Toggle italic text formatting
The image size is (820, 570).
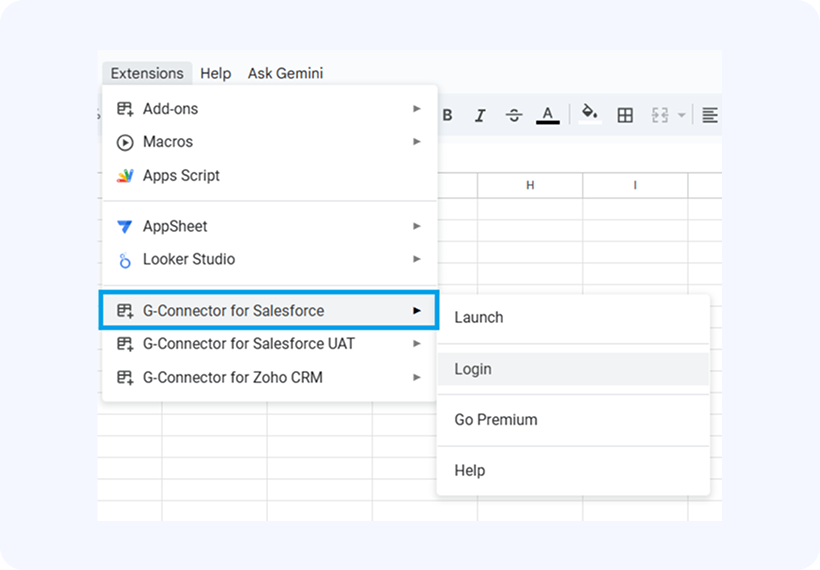click(480, 116)
